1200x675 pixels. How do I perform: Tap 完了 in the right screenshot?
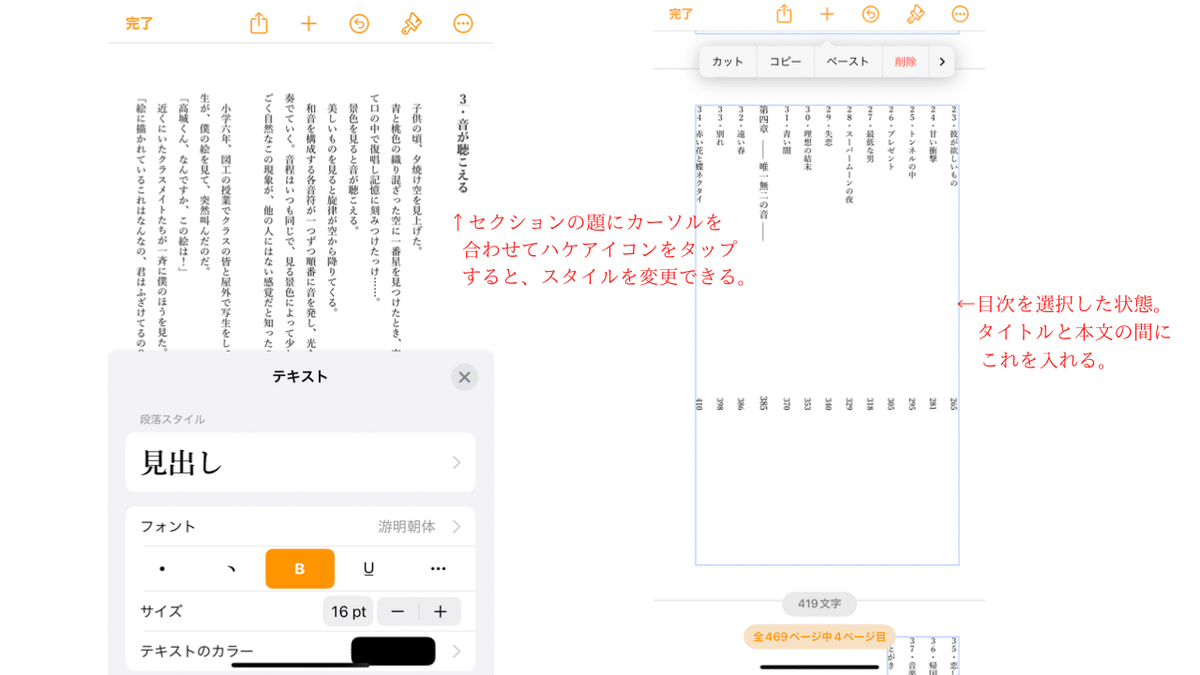[x=681, y=14]
